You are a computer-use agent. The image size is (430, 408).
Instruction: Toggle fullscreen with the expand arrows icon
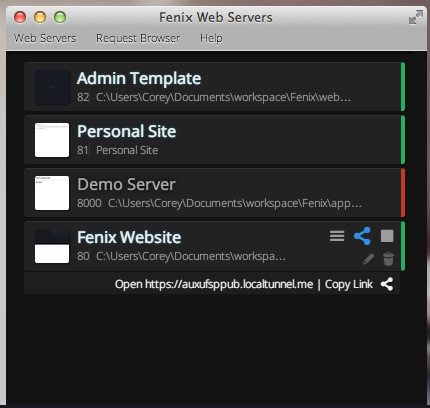[x=416, y=17]
